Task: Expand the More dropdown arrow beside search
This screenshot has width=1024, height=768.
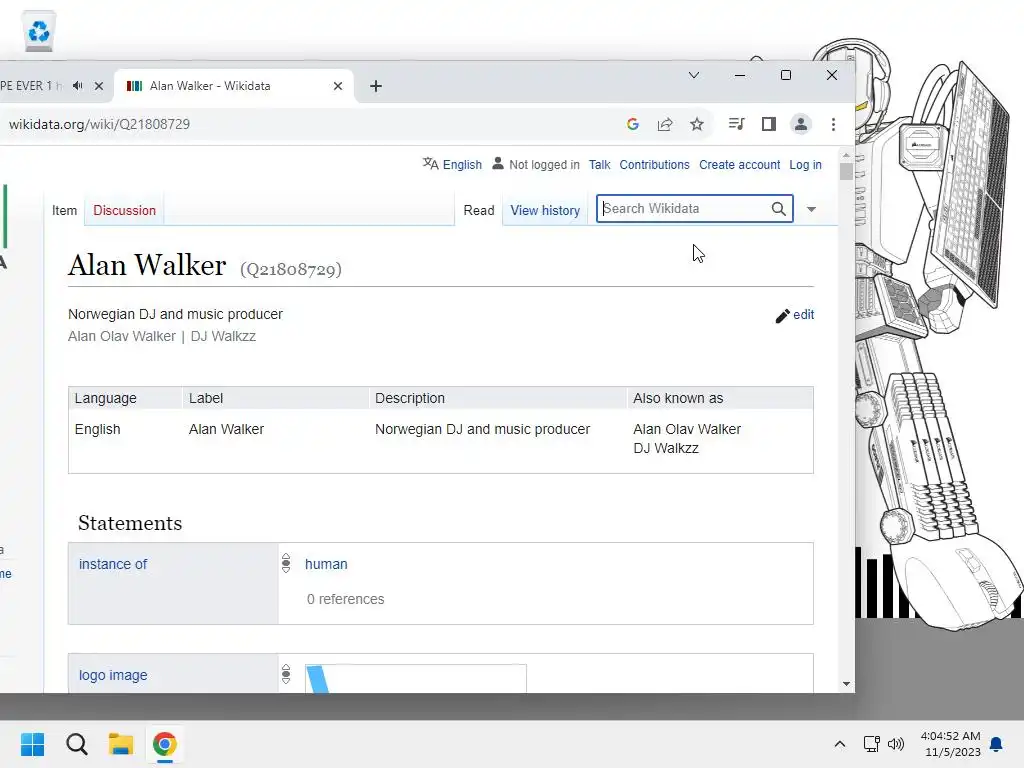Action: pos(811,209)
